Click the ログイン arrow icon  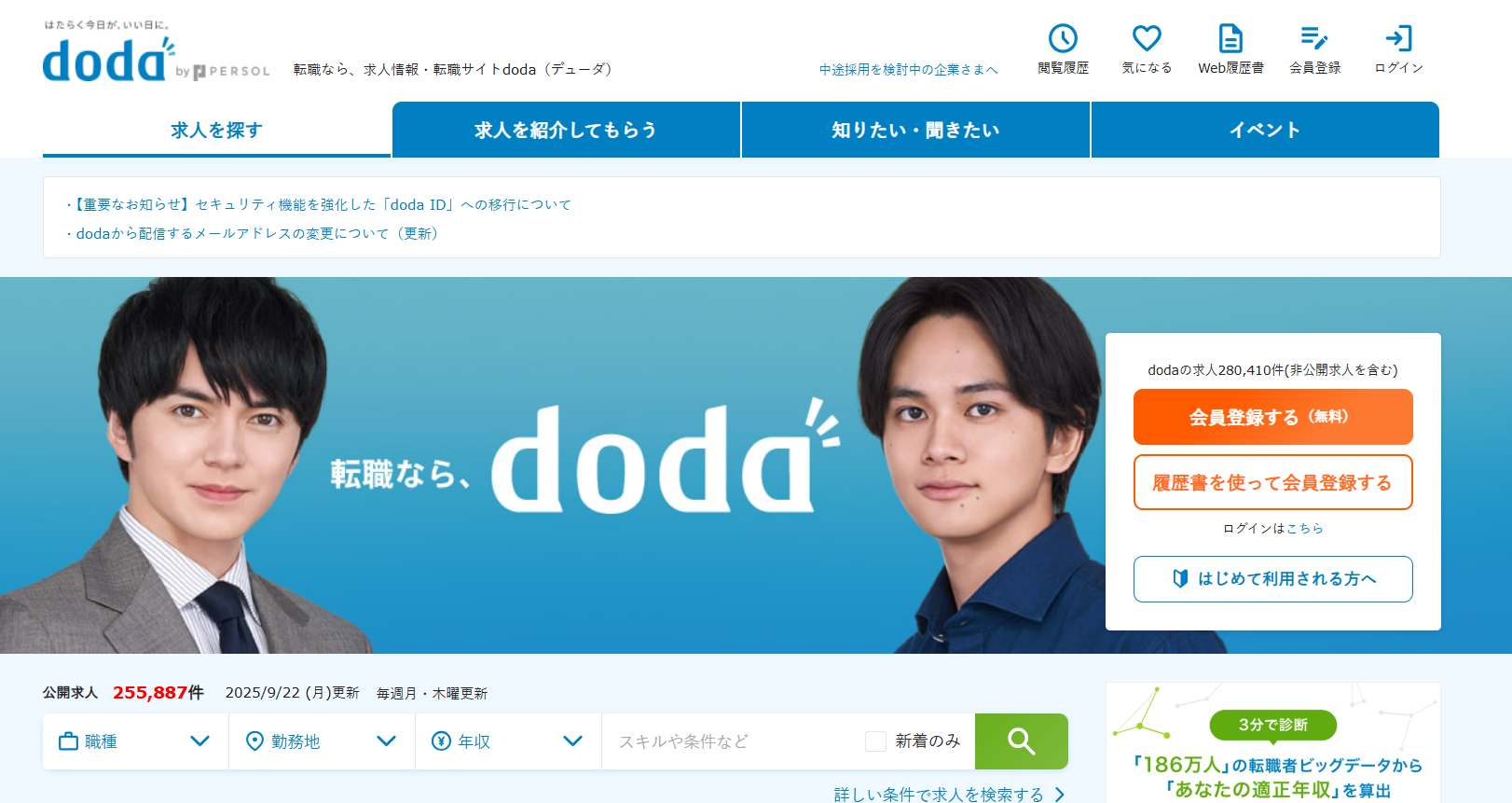pyautogui.click(x=1398, y=38)
